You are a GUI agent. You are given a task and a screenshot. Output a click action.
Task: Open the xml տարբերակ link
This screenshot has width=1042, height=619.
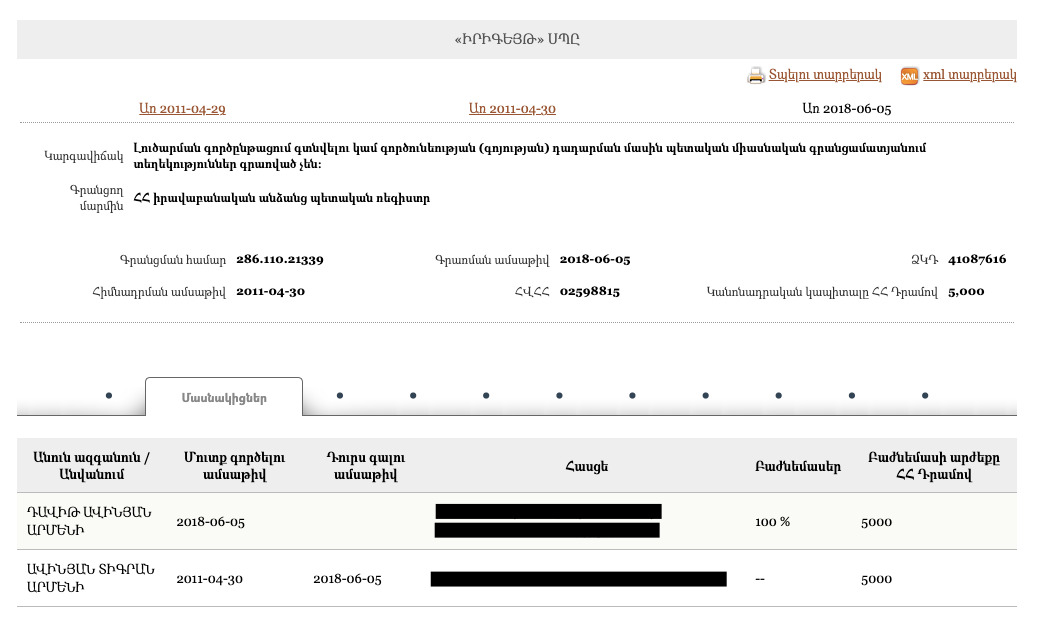[x=969, y=75]
